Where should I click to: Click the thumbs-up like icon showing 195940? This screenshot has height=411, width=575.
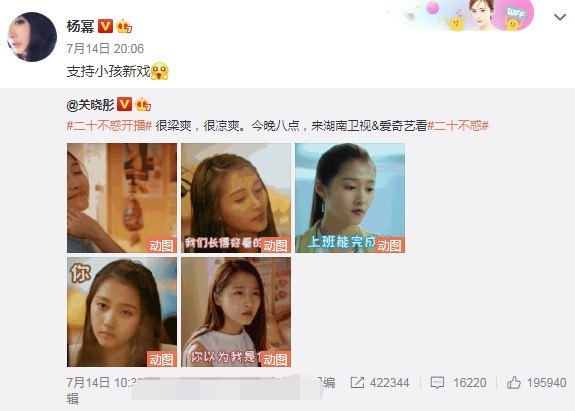(514, 382)
